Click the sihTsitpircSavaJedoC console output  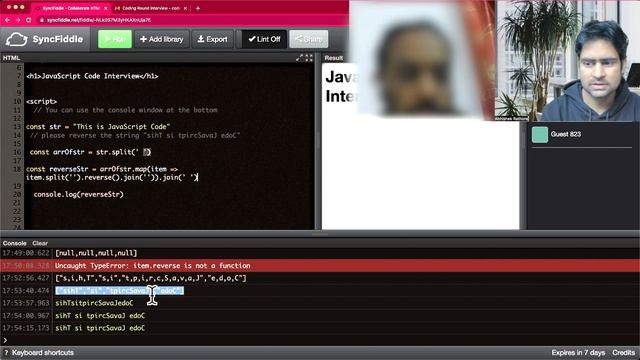(x=94, y=303)
